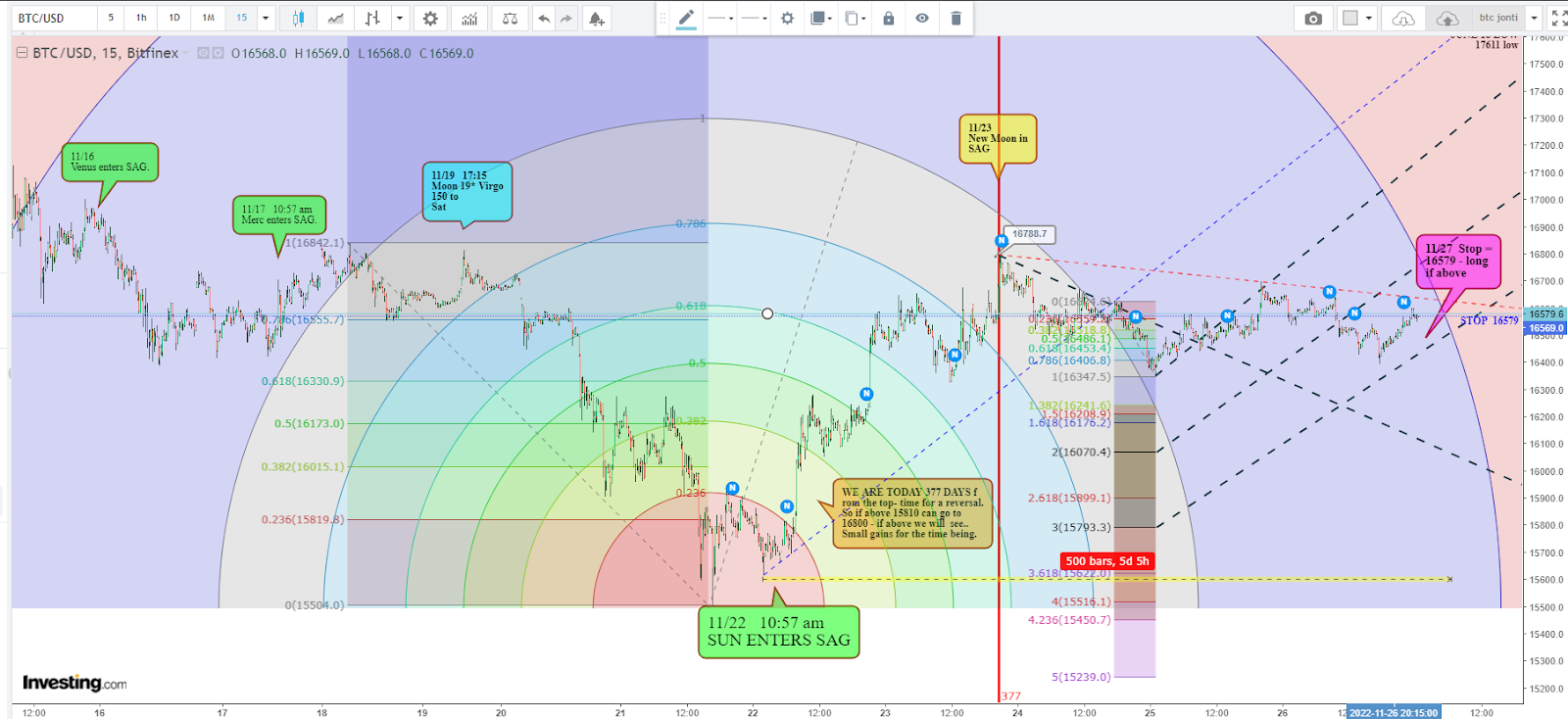This screenshot has width=1568, height=719.
Task: Grab the floating toolbar drag handle
Action: (662, 18)
